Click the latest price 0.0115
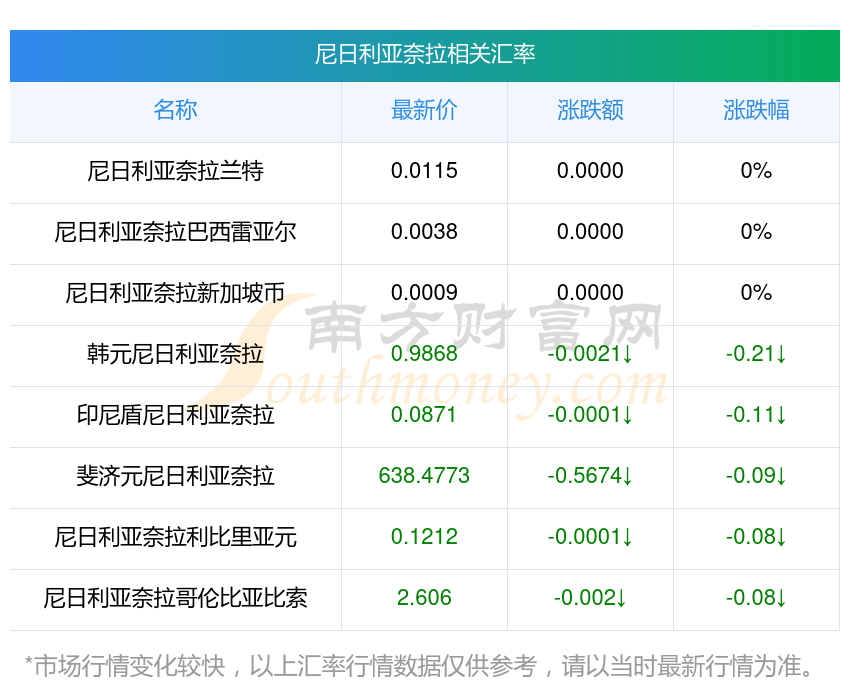 click(x=424, y=171)
